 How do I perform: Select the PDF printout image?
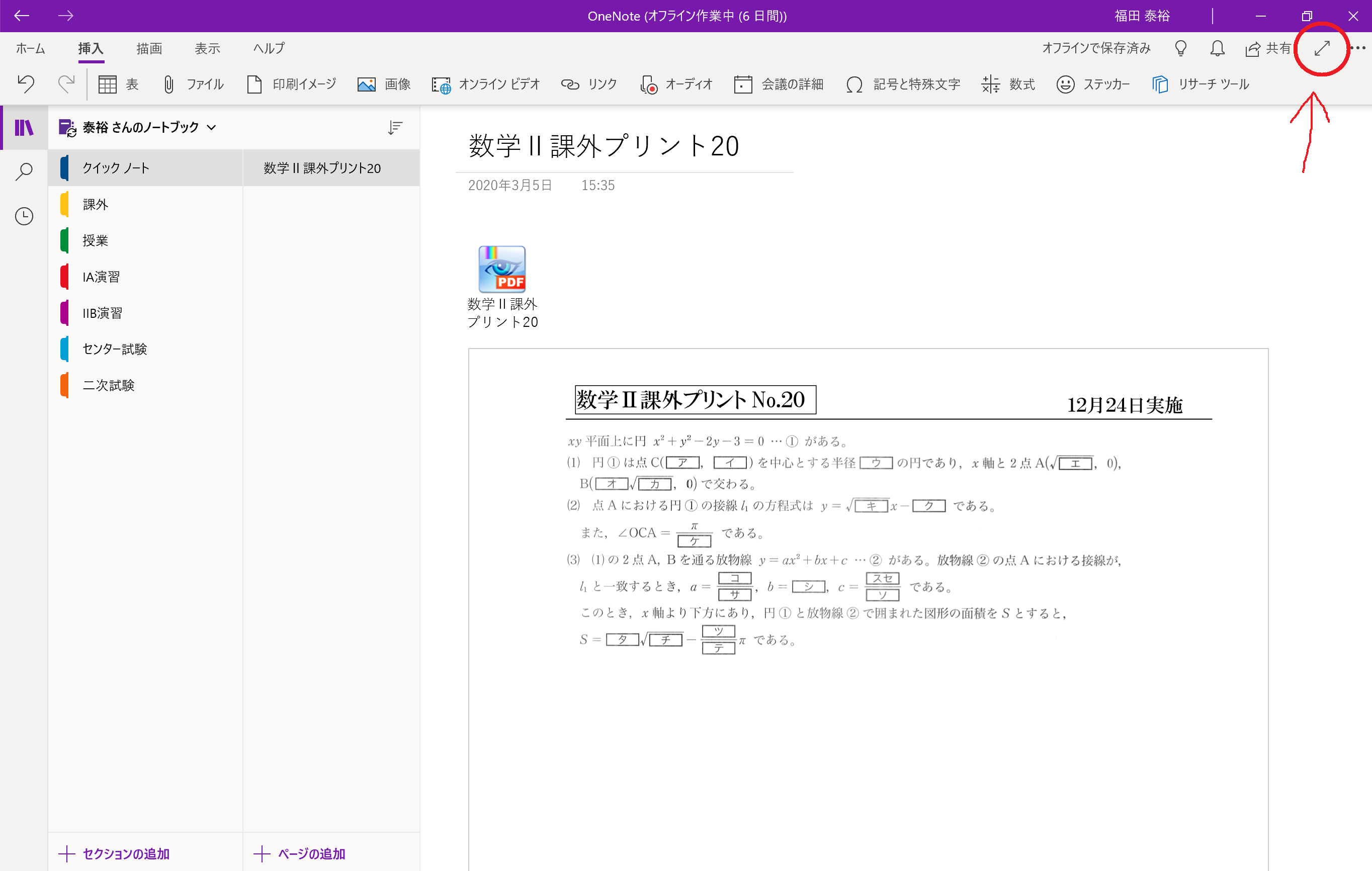[x=868, y=609]
